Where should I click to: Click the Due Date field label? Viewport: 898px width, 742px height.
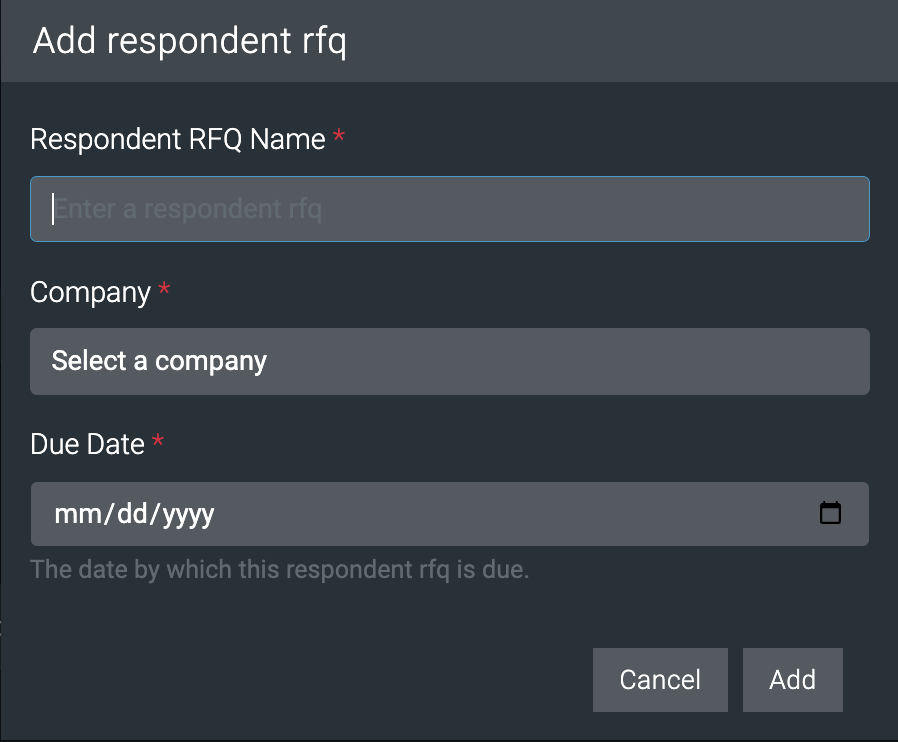tap(87, 444)
